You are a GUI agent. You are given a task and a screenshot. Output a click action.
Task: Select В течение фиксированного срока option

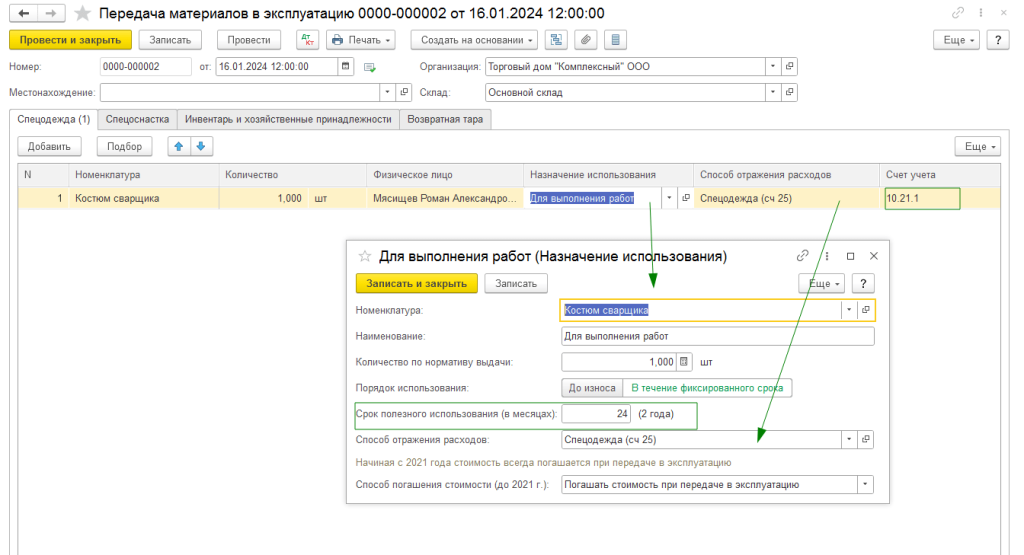706,387
